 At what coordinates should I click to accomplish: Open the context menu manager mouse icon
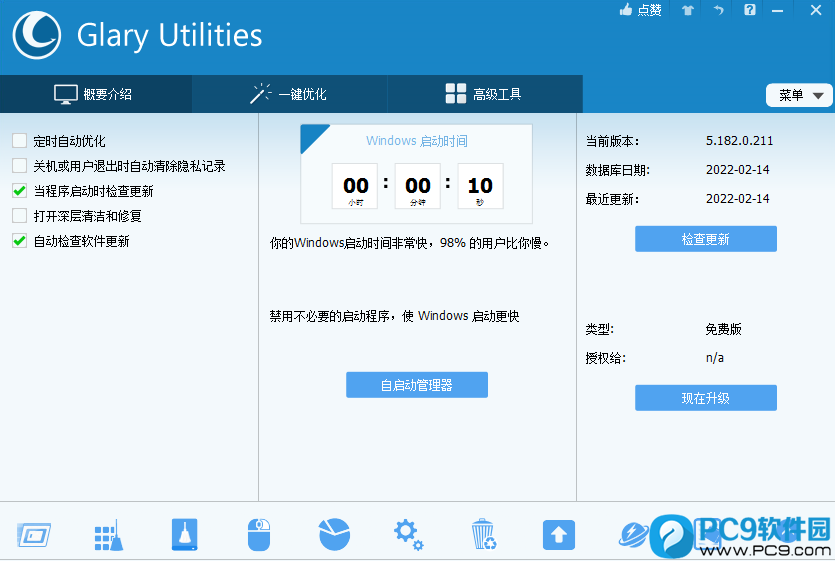point(259,534)
